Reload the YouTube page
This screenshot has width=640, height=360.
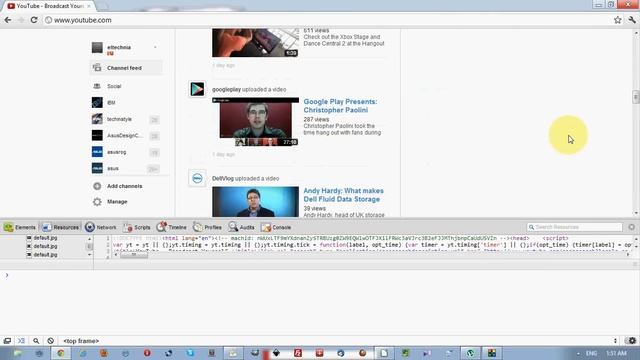point(34,20)
